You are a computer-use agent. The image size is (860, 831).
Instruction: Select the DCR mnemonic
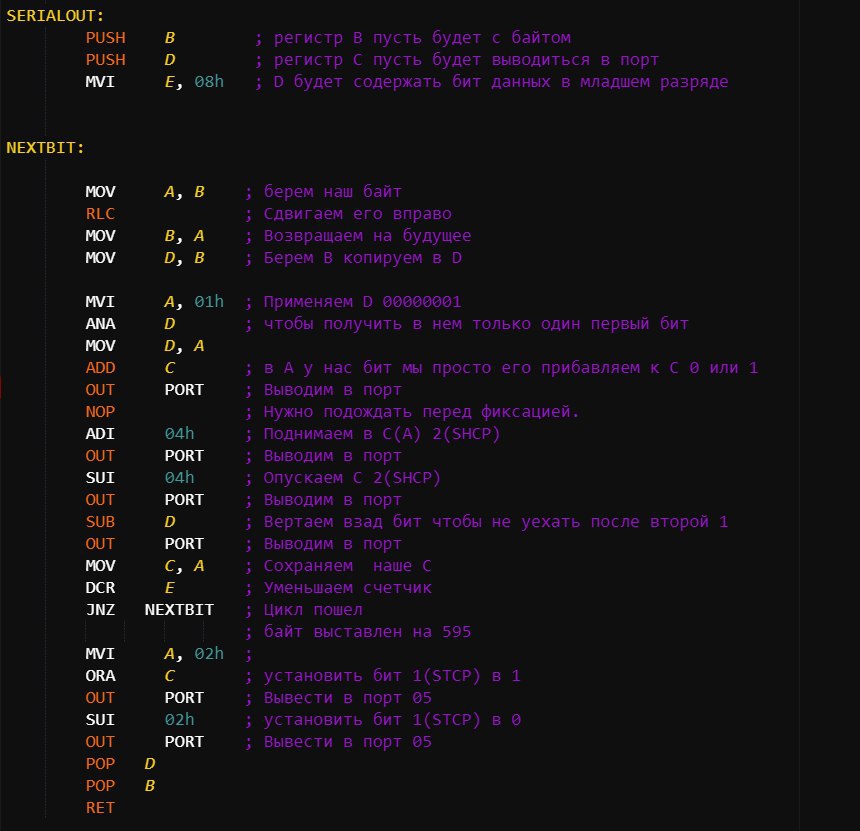click(100, 587)
